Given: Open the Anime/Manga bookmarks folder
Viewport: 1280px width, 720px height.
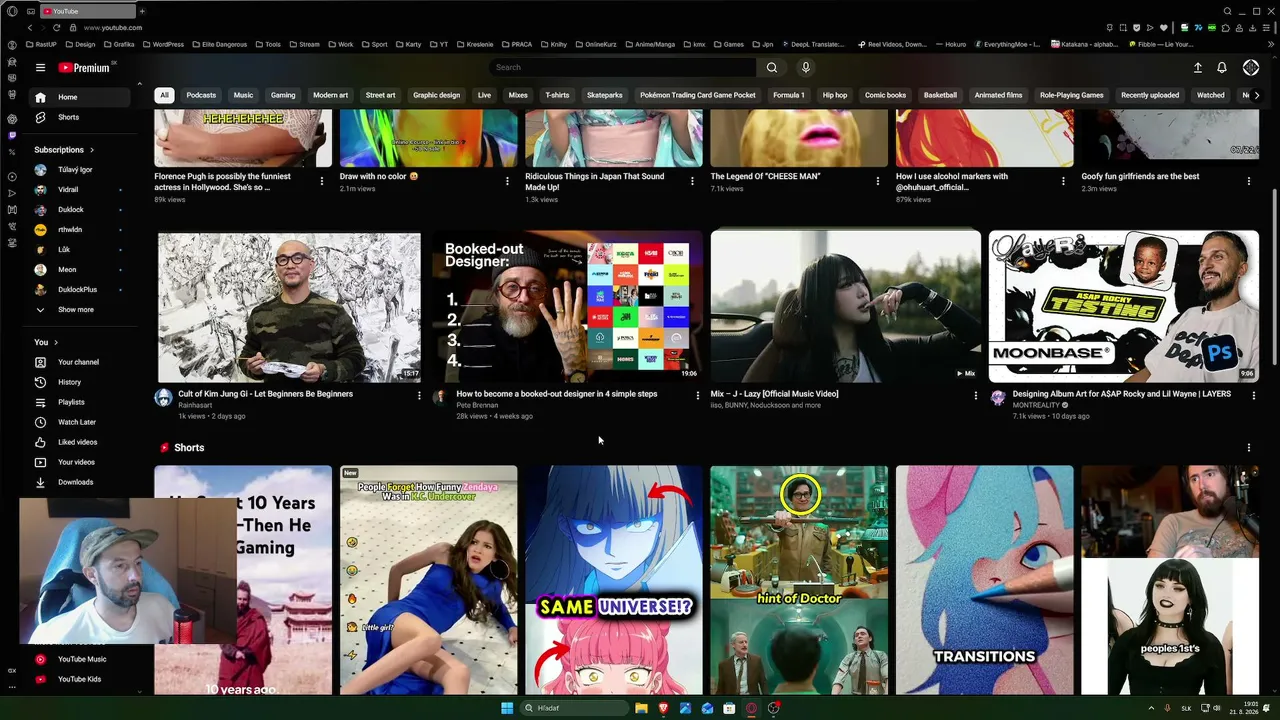Looking at the screenshot, I should (x=650, y=44).
